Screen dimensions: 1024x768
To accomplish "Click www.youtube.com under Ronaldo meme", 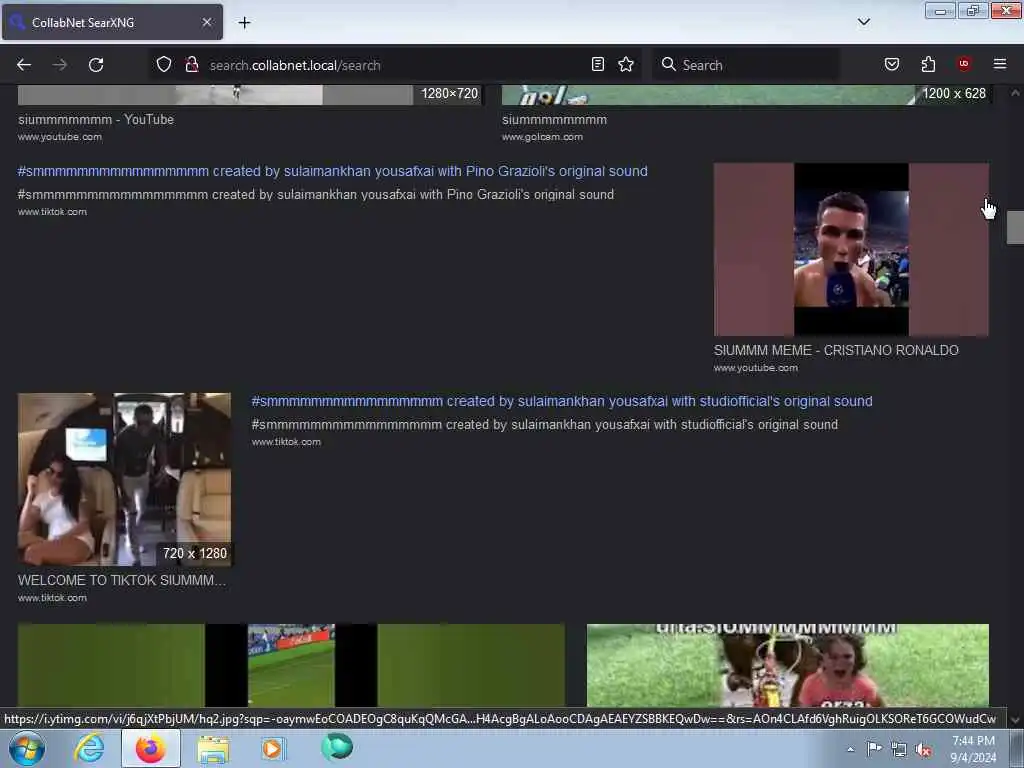I will (x=756, y=368).
